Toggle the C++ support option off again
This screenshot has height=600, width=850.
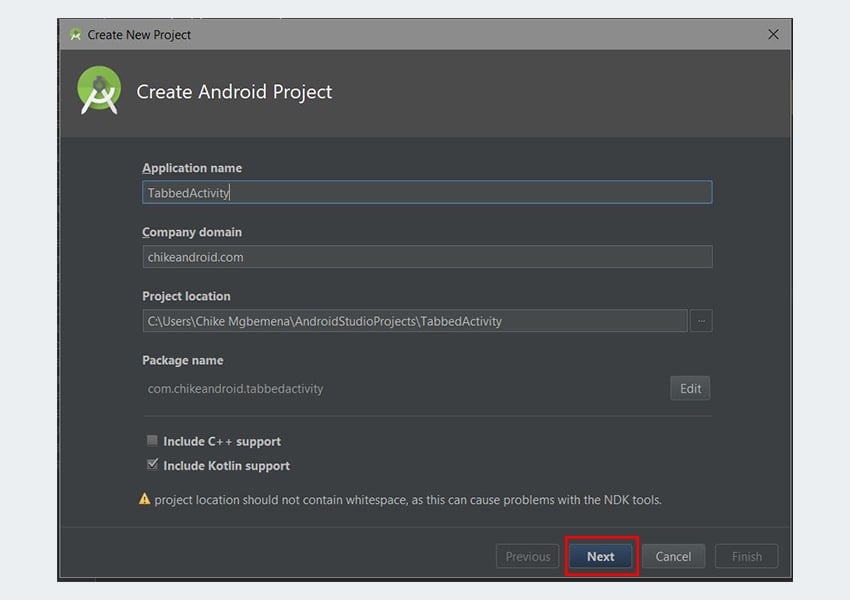[x=152, y=440]
